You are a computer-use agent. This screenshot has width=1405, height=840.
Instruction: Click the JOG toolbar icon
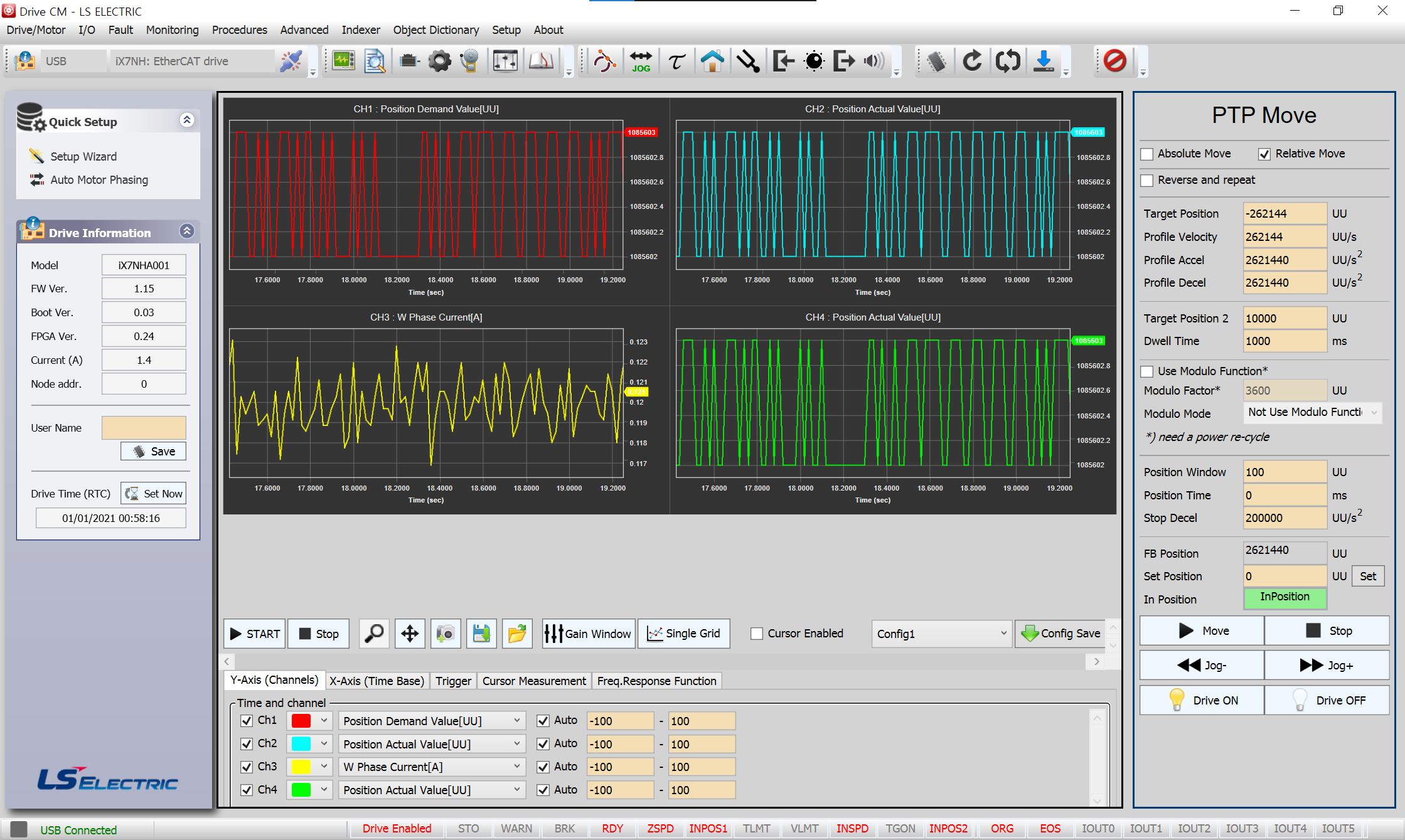click(x=641, y=61)
